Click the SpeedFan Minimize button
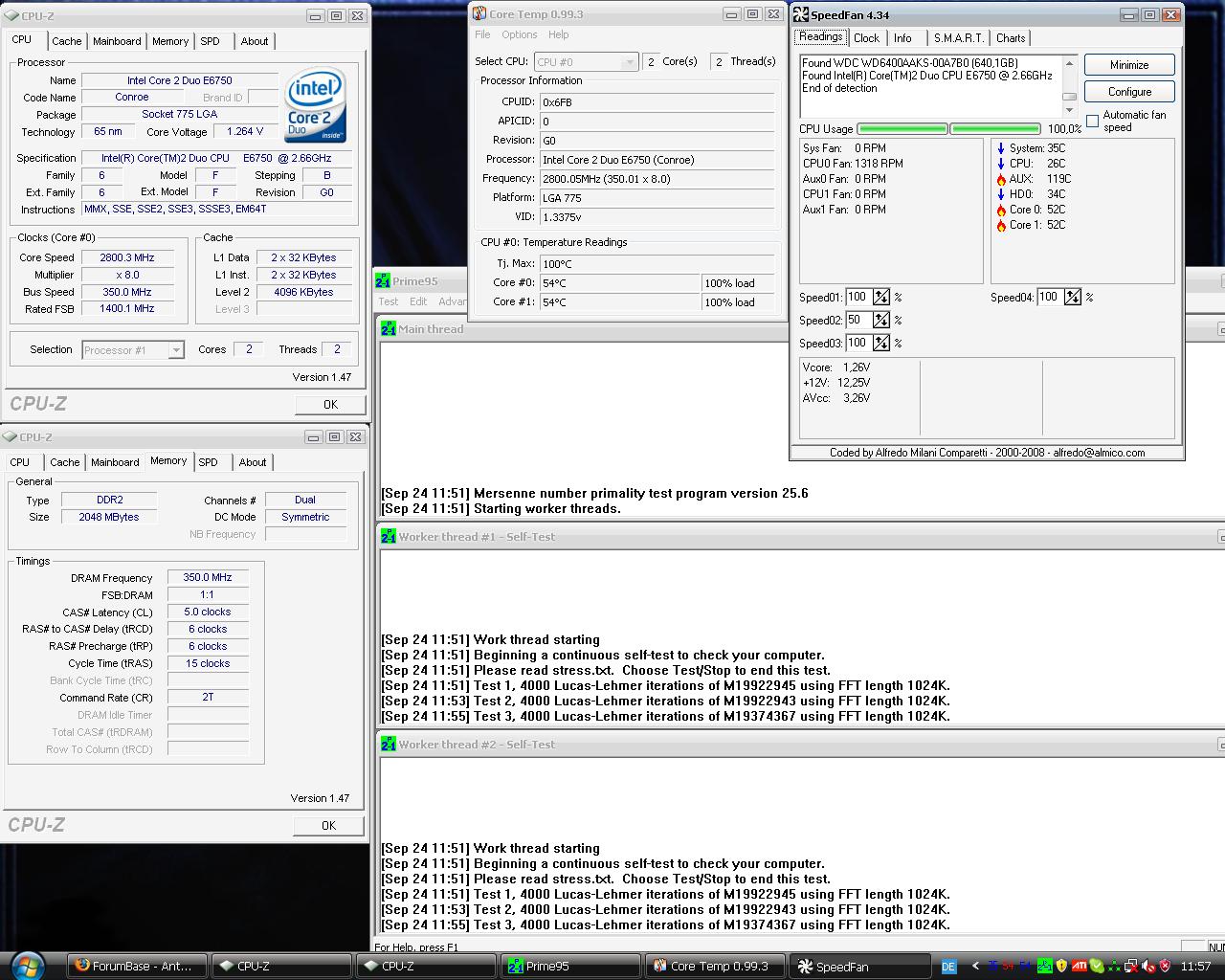1225x980 pixels. point(1129,65)
